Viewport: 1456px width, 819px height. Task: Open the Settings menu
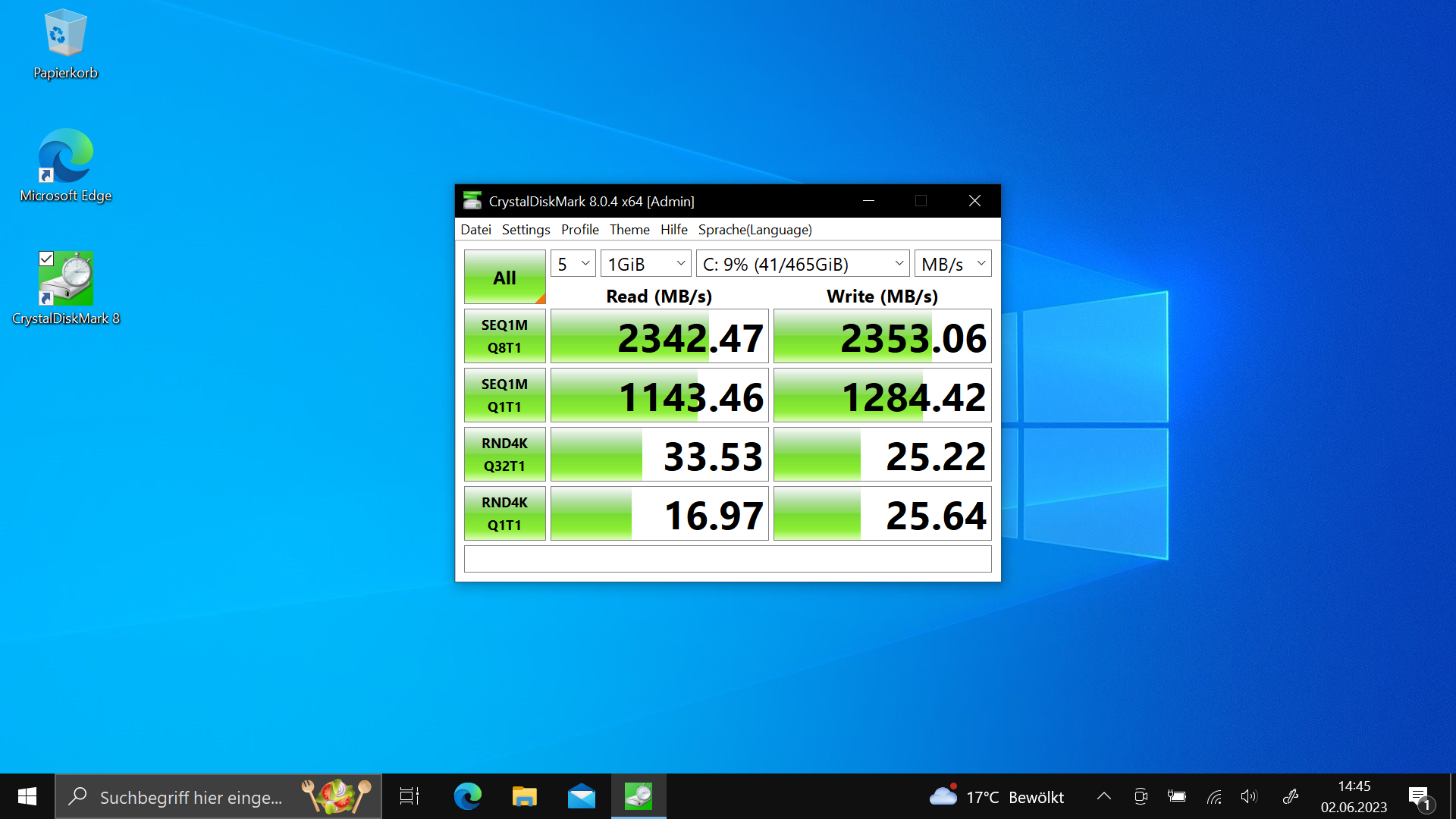pos(526,230)
